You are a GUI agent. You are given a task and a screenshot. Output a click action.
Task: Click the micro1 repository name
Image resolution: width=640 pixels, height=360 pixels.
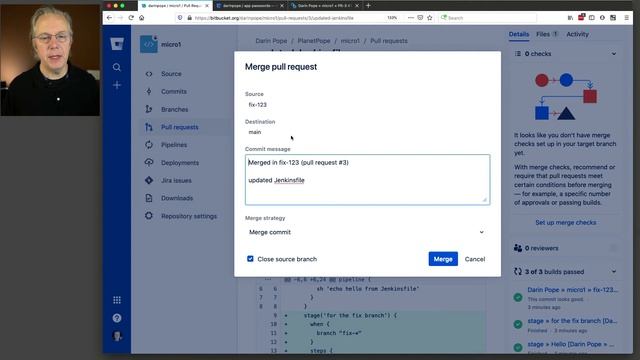tap(171, 44)
